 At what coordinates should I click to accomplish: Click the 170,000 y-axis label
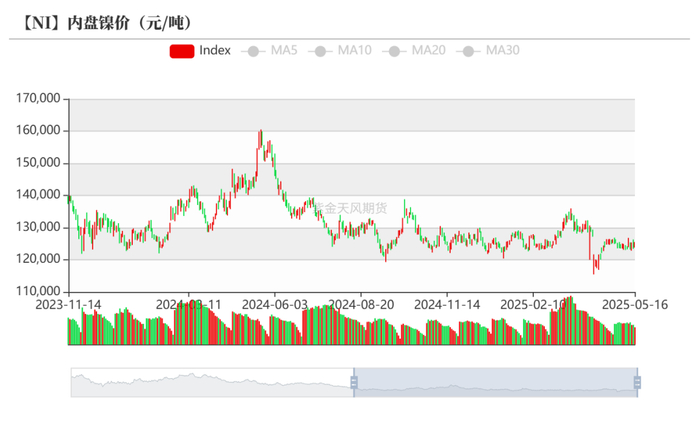pyautogui.click(x=38, y=98)
